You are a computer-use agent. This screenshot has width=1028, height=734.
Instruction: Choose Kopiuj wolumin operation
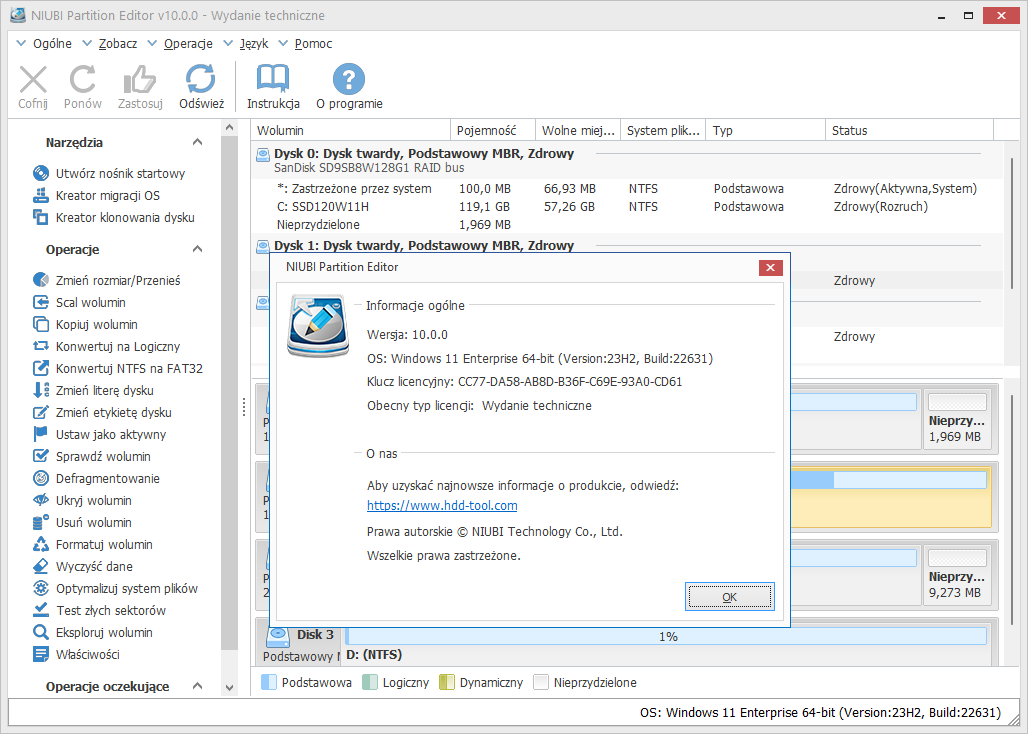pyautogui.click(x=85, y=324)
